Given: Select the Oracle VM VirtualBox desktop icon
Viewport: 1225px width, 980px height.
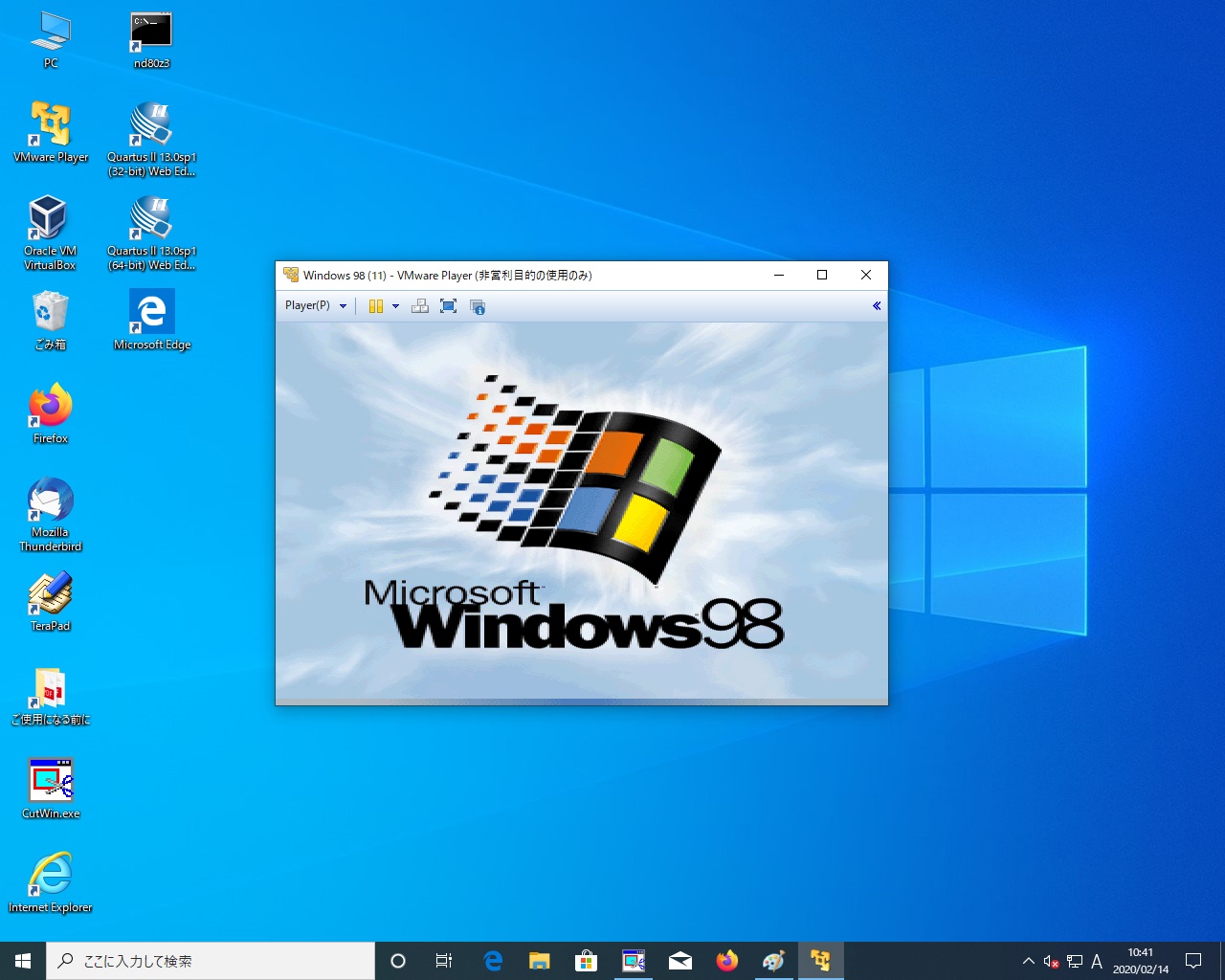Looking at the screenshot, I should pyautogui.click(x=50, y=233).
